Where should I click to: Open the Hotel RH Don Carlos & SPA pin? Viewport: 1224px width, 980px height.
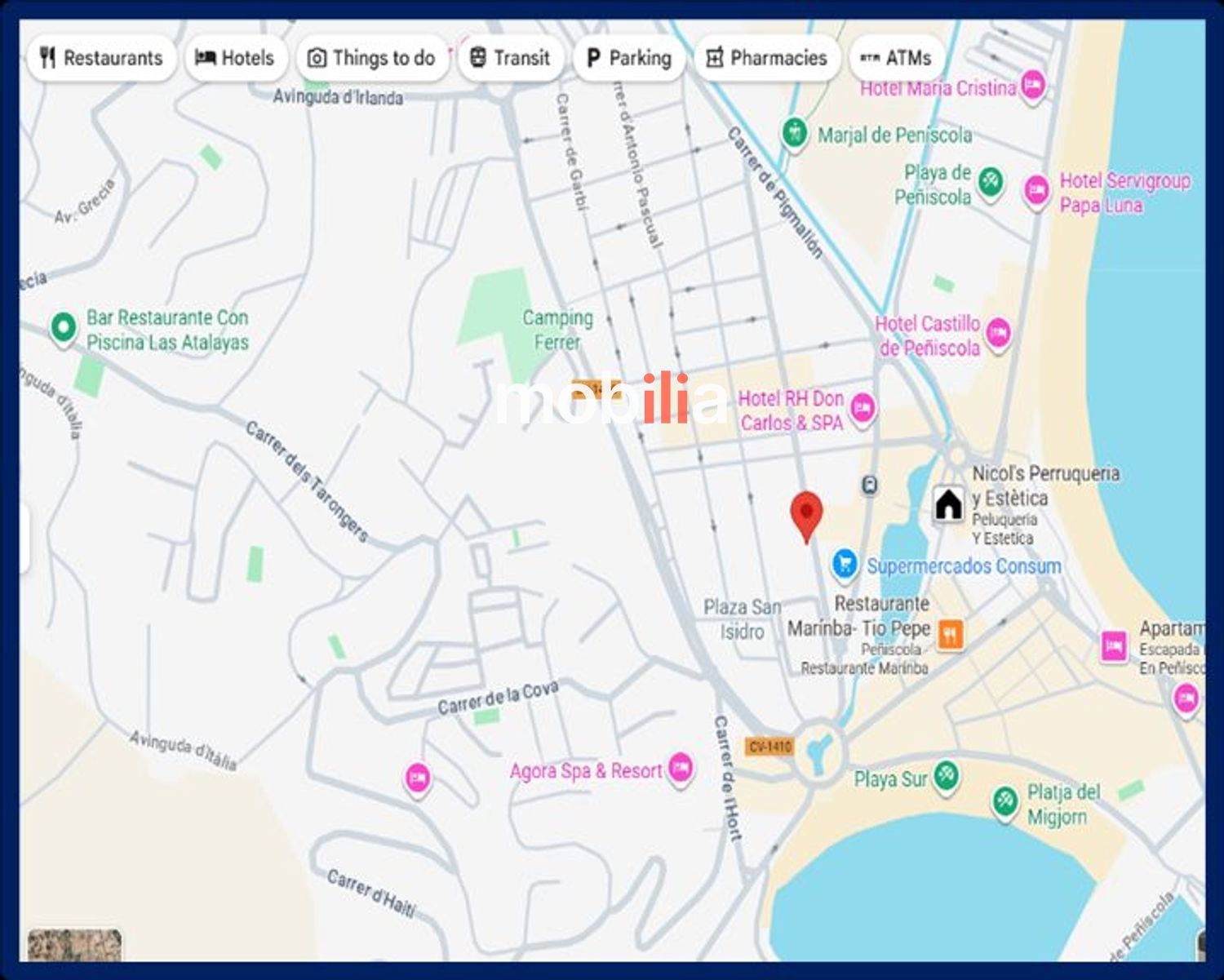coord(863,407)
